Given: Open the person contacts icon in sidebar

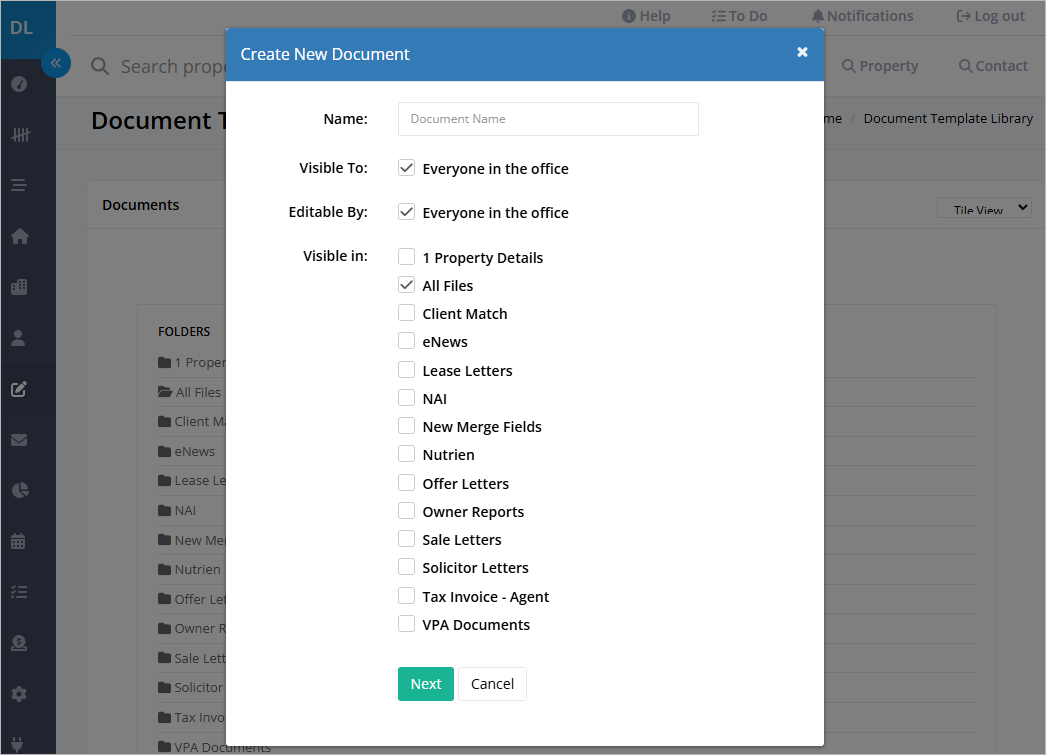Looking at the screenshot, I should 19,338.
